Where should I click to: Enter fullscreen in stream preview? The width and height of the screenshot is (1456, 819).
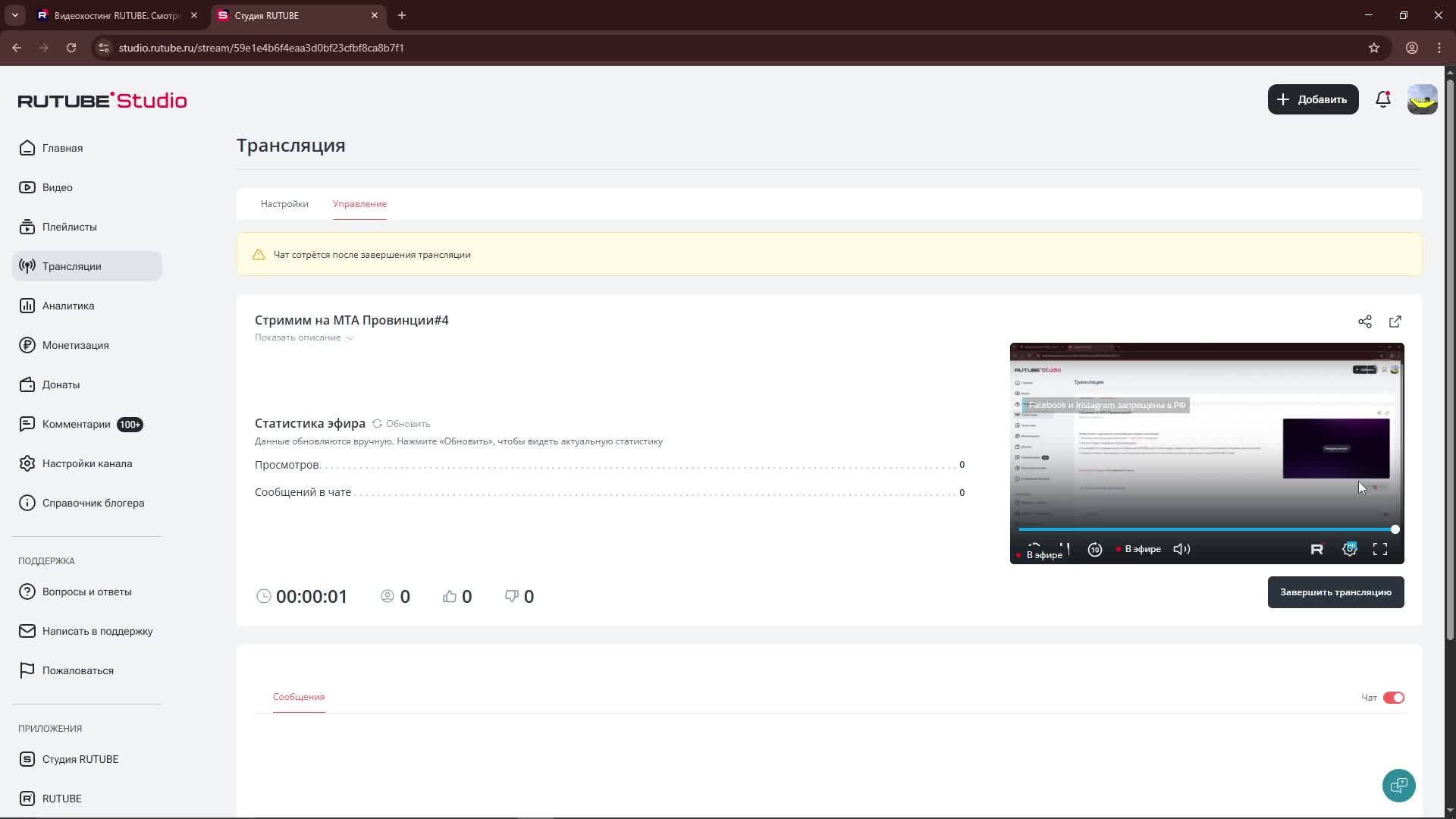click(x=1379, y=549)
